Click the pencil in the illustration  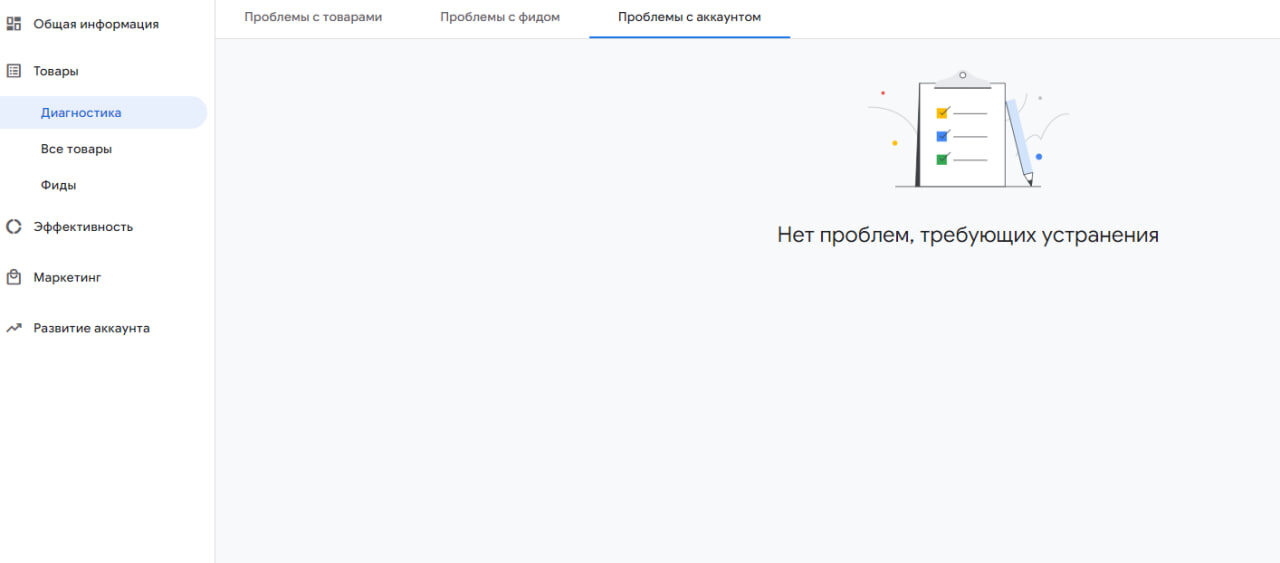pos(1019,141)
